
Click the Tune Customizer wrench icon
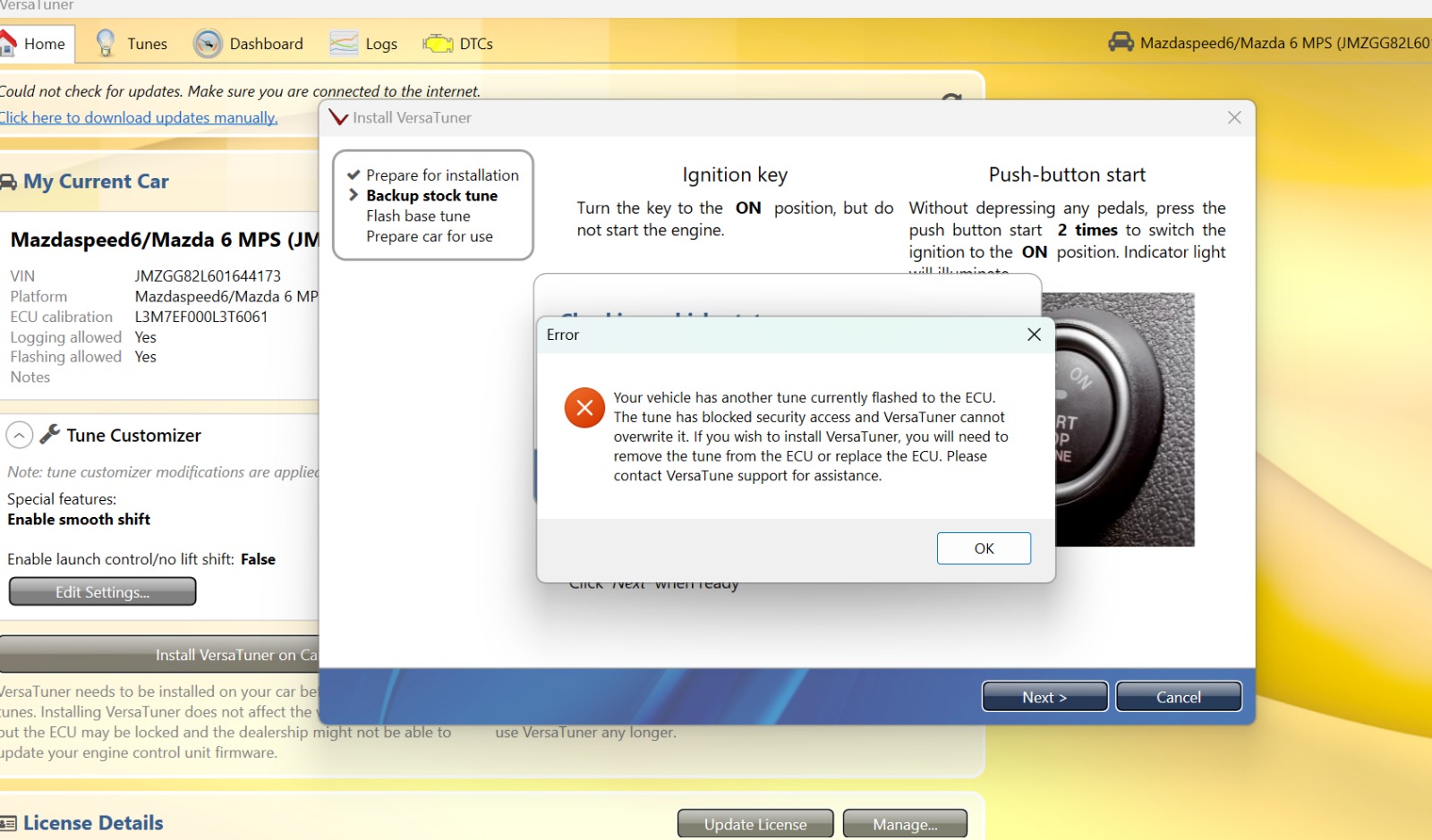[x=50, y=434]
